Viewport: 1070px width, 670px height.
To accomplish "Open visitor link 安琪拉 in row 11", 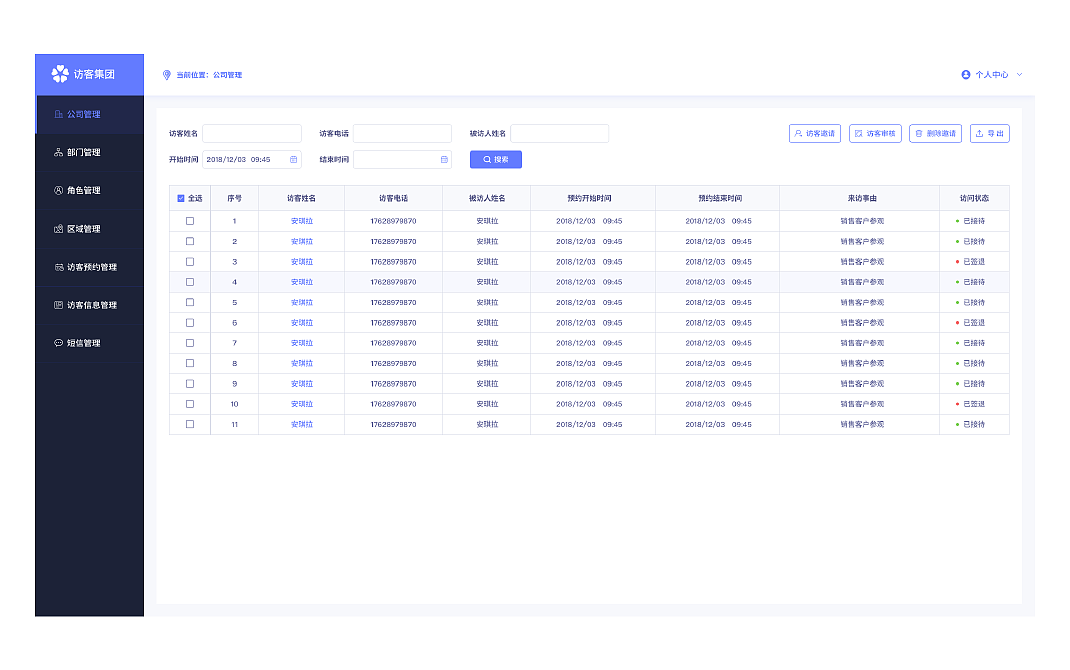I will tap(302, 424).
